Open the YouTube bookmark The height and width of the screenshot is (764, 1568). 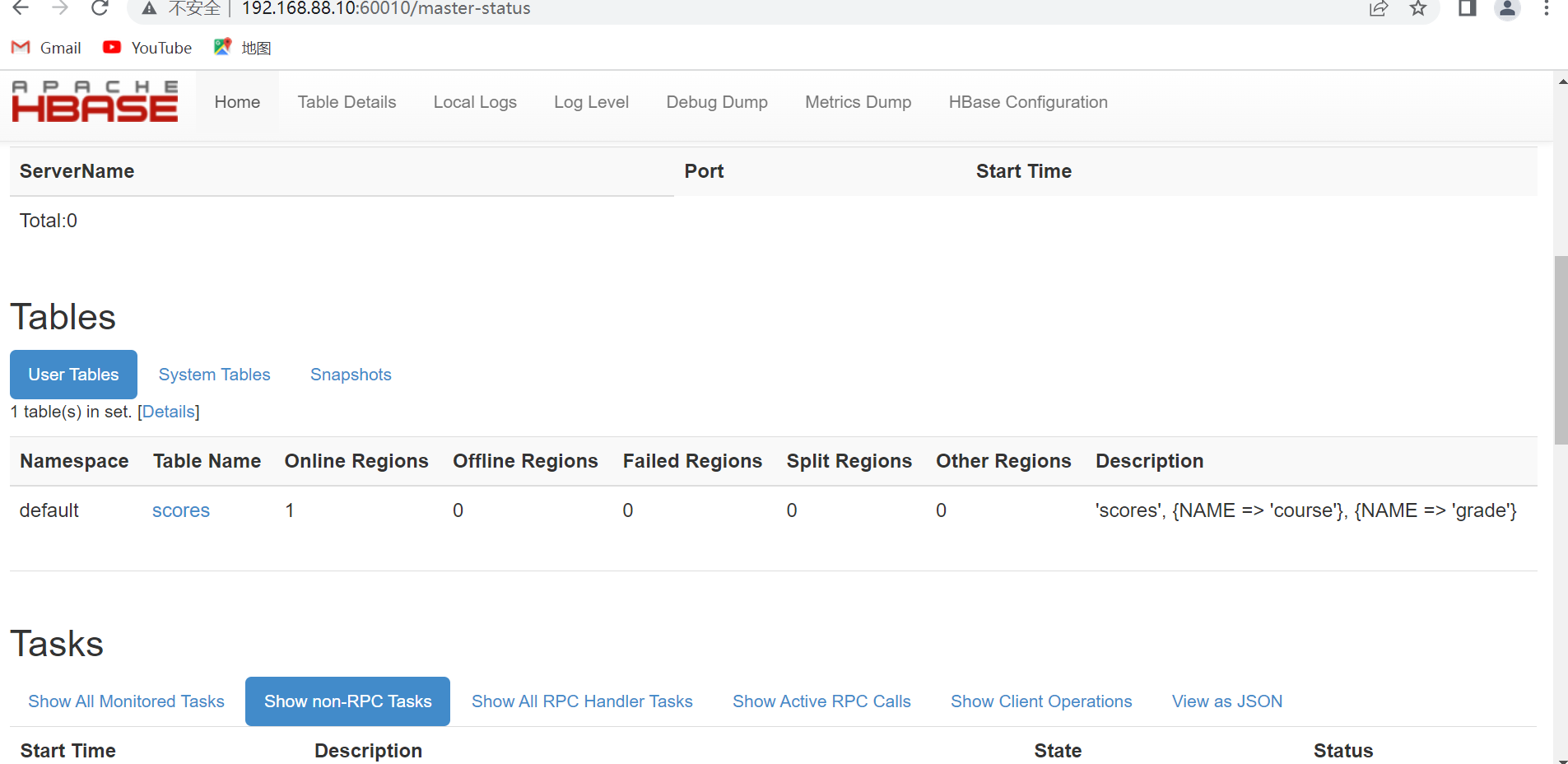147,48
